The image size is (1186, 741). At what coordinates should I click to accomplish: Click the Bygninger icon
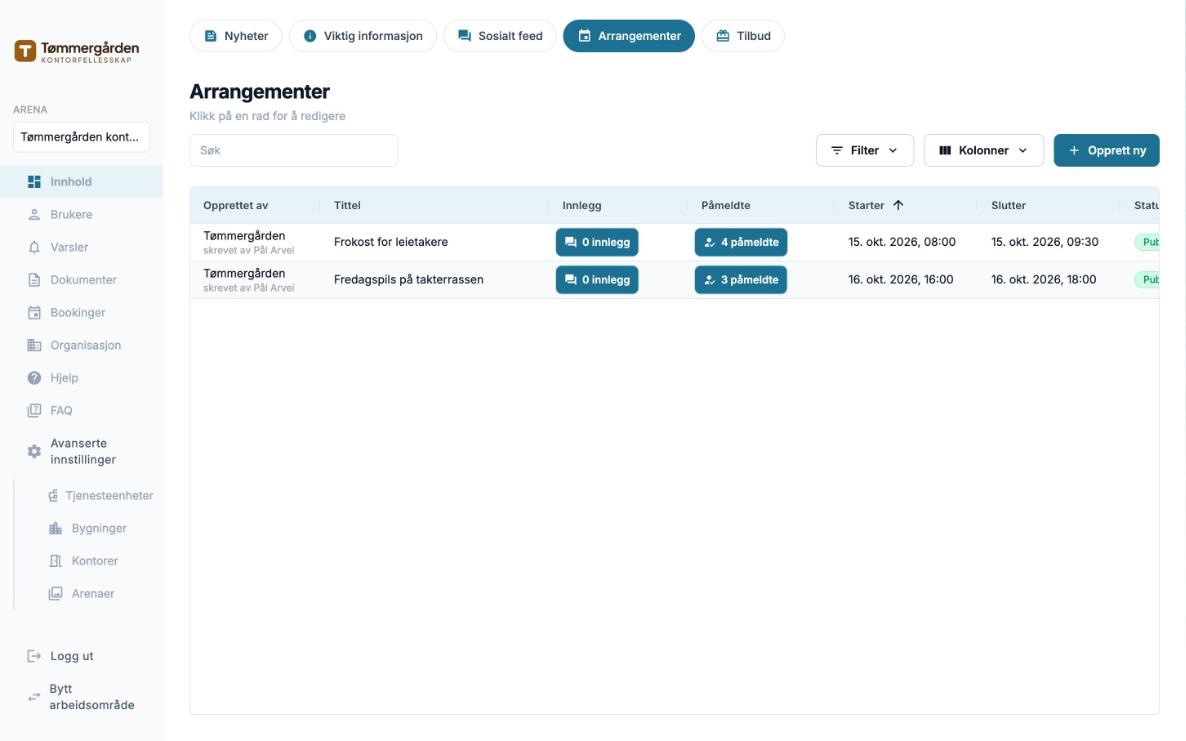point(55,529)
